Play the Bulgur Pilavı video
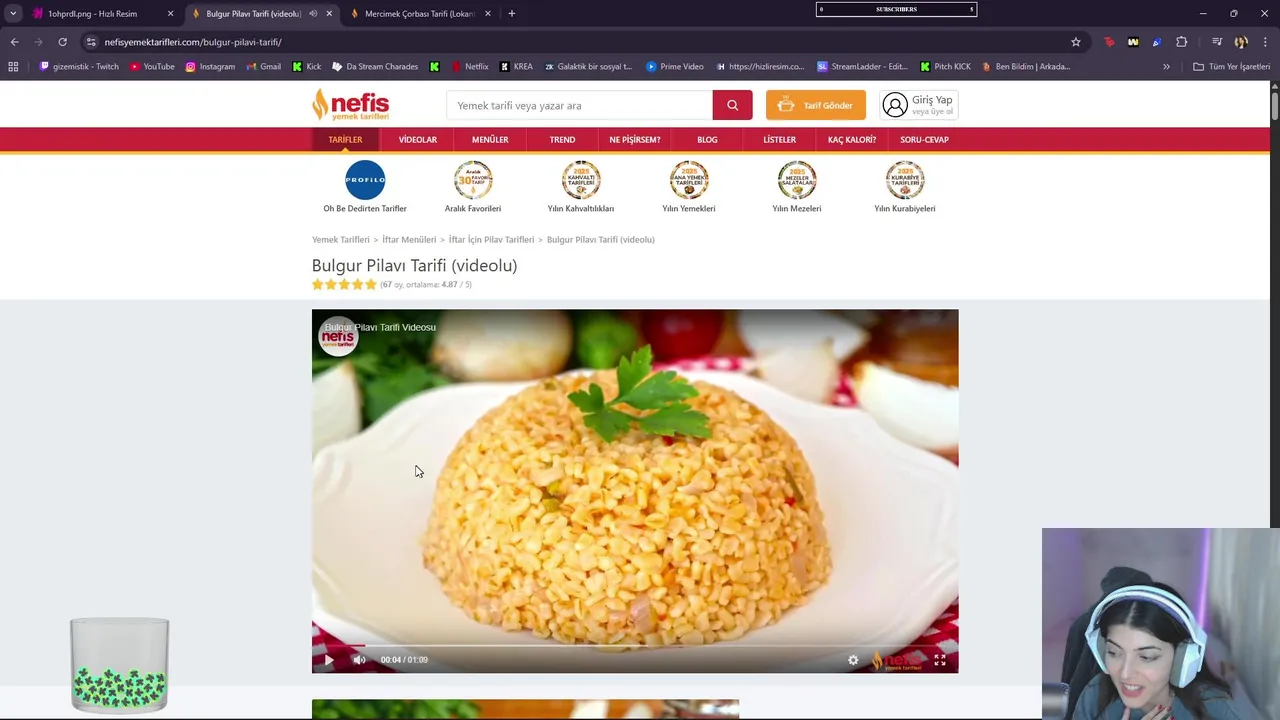Image resolution: width=1280 pixels, height=720 pixels. [x=329, y=660]
